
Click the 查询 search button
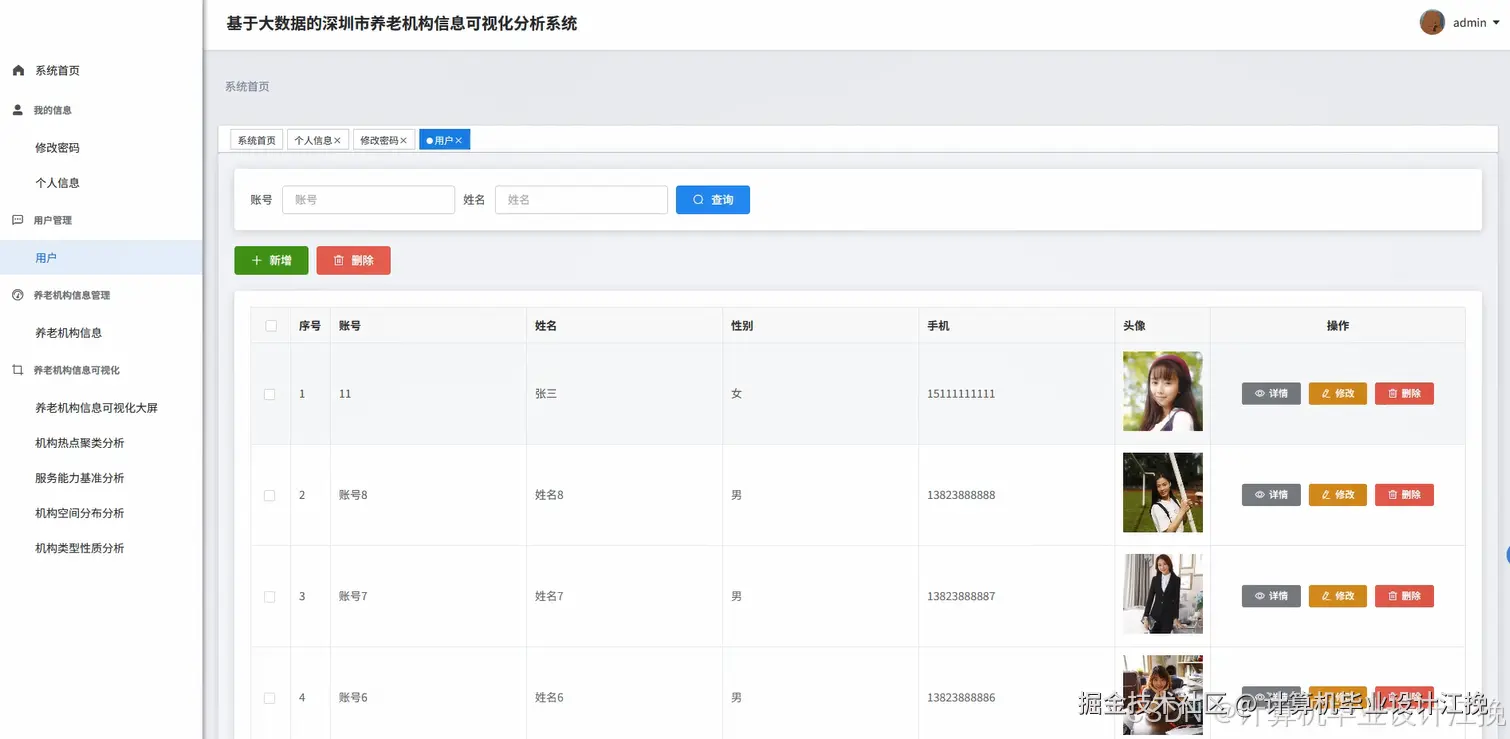pyautogui.click(x=713, y=200)
